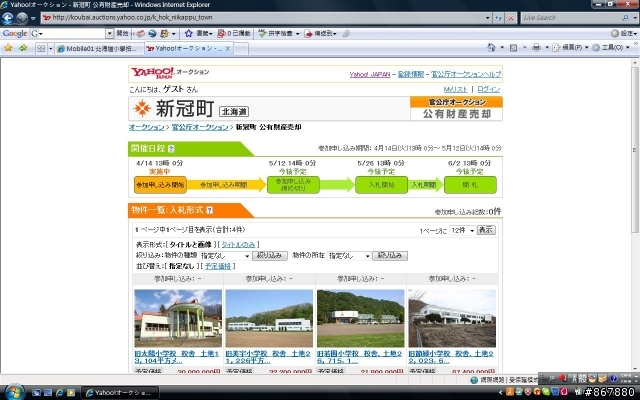
Task: Click the ログイン link
Action: pos(489,89)
